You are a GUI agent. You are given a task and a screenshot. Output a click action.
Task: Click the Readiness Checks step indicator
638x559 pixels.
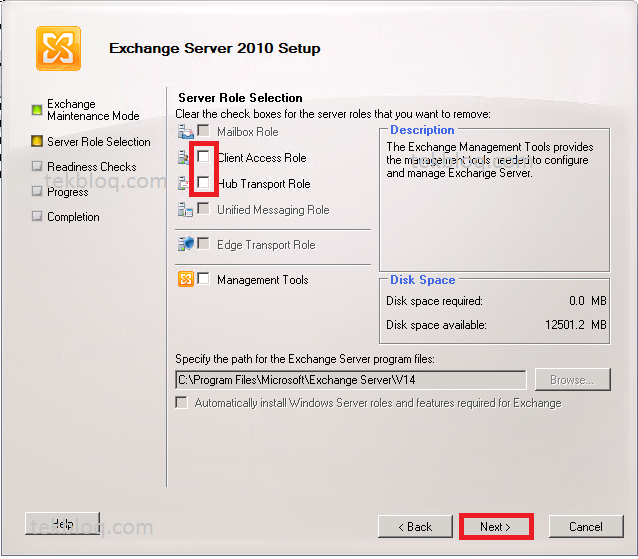[37, 166]
